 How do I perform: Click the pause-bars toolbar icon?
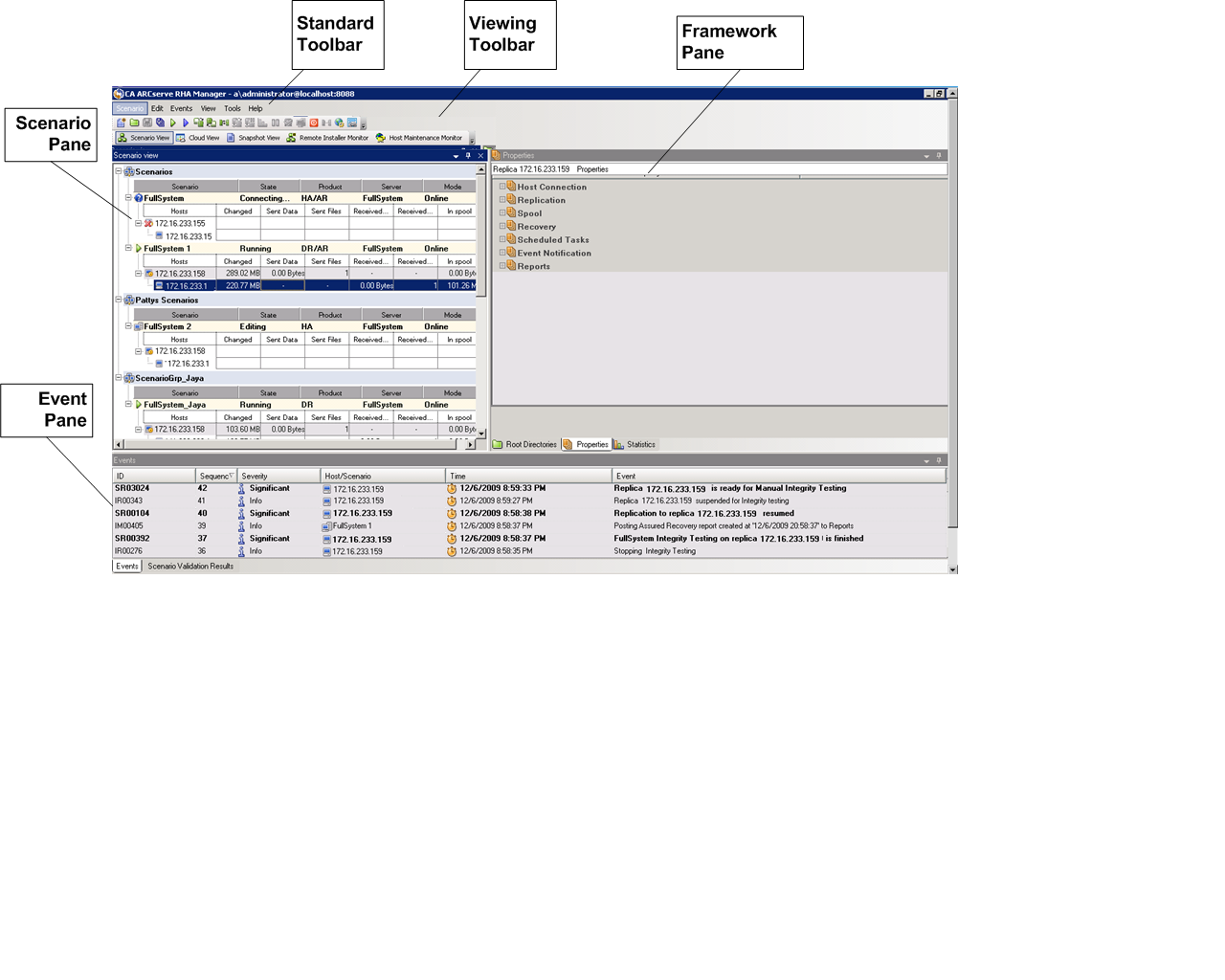point(276,122)
